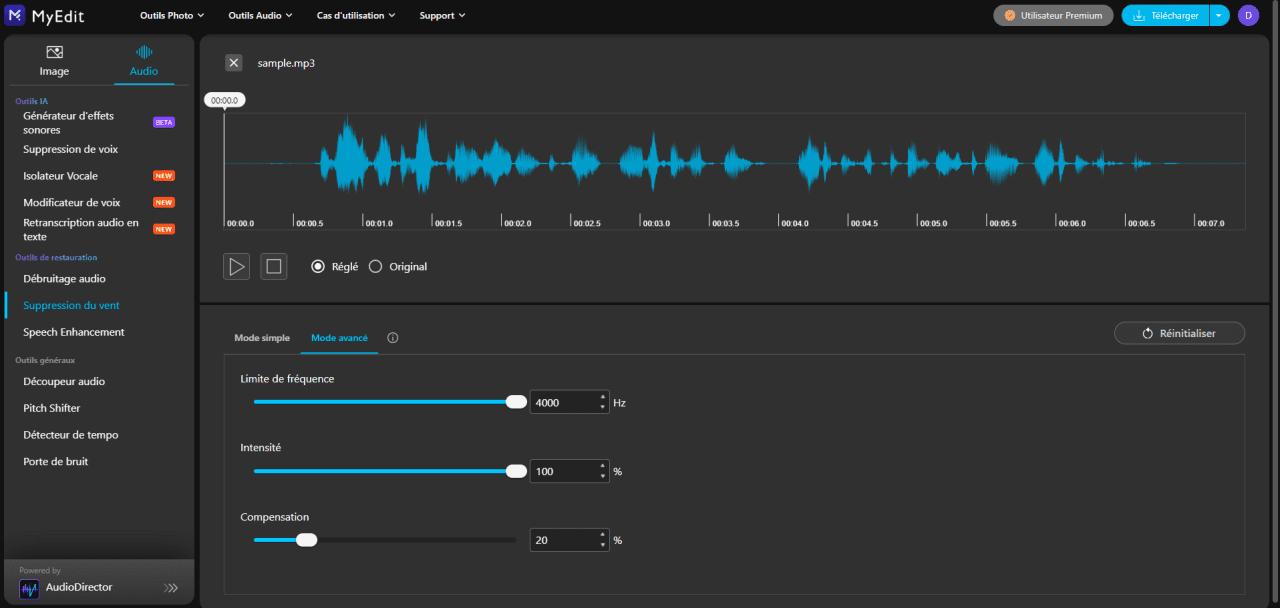Open the Cas d'utilisation menu
Viewport: 1280px width, 608px height.
(x=356, y=16)
